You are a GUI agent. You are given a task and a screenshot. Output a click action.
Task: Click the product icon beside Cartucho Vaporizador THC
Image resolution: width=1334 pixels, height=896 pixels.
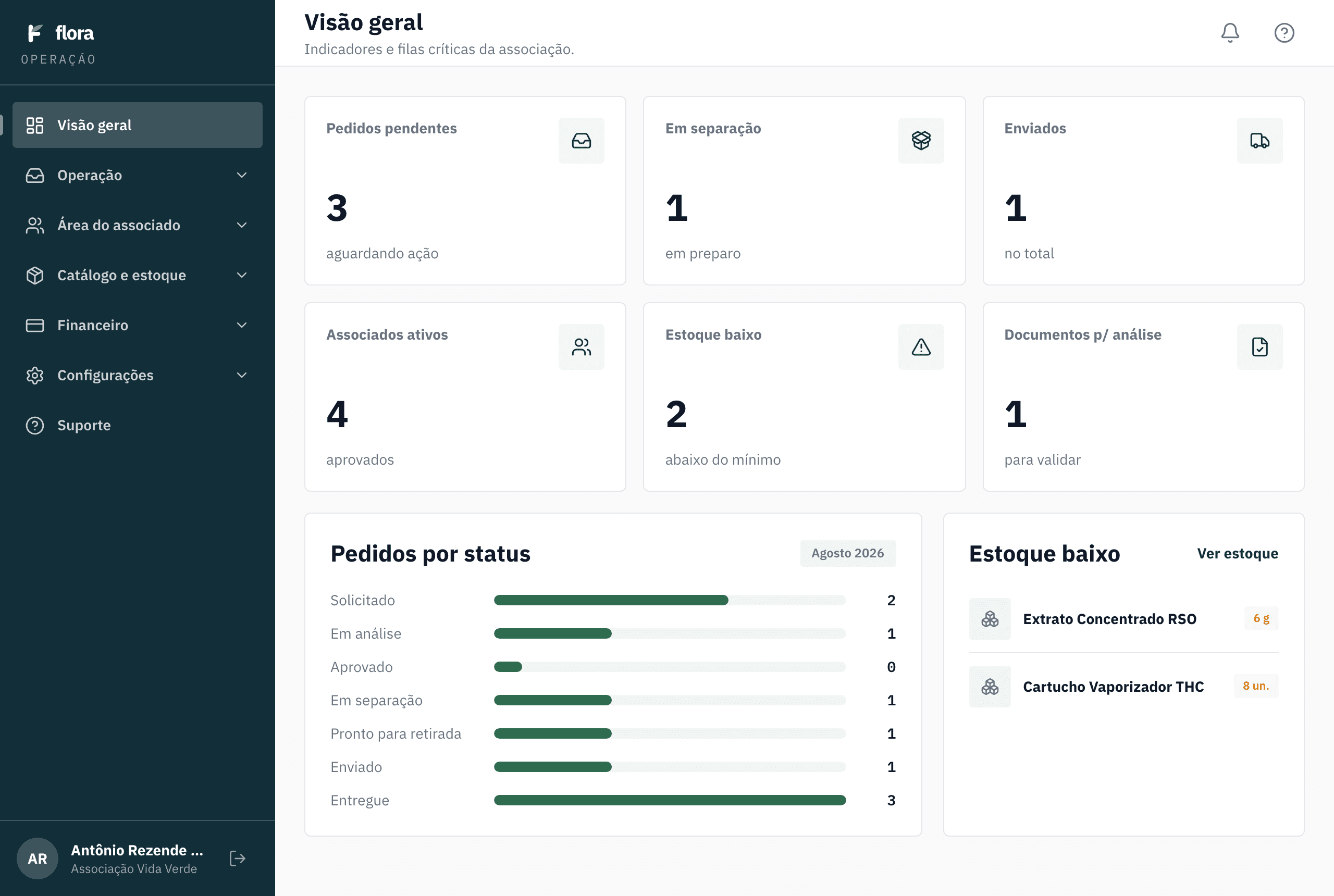point(990,686)
